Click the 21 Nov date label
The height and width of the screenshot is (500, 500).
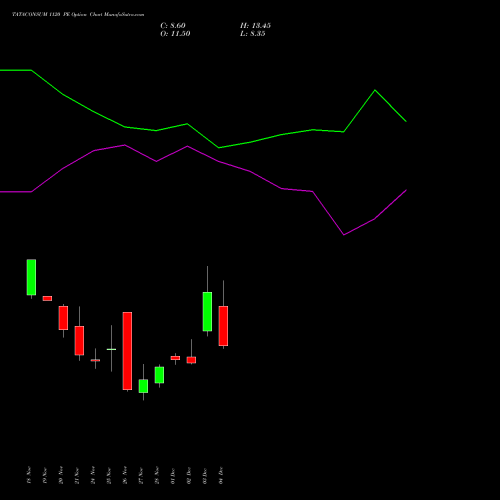click(x=77, y=475)
